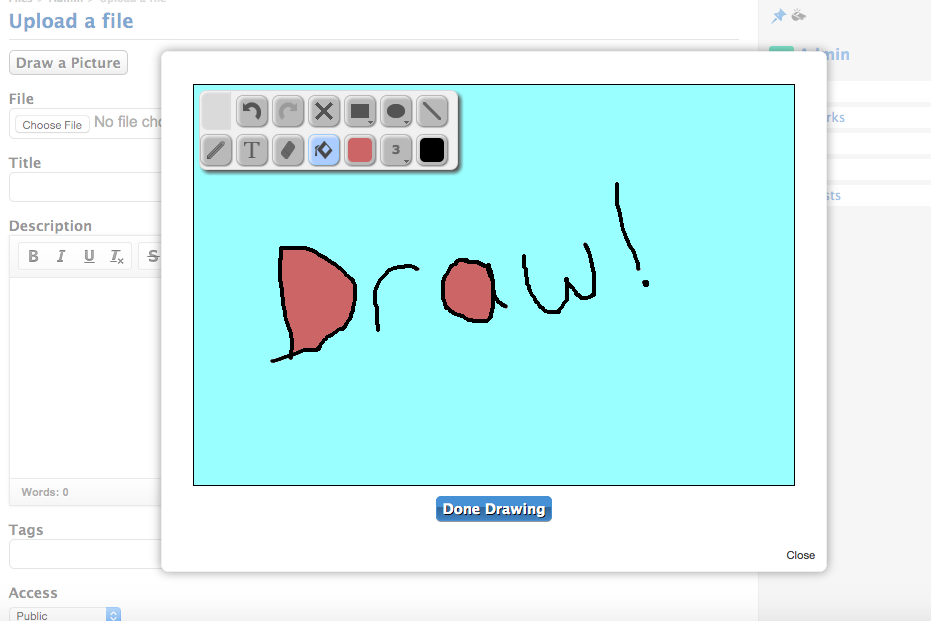Click the Done Drawing button
The height and width of the screenshot is (621, 931).
pyautogui.click(x=493, y=509)
